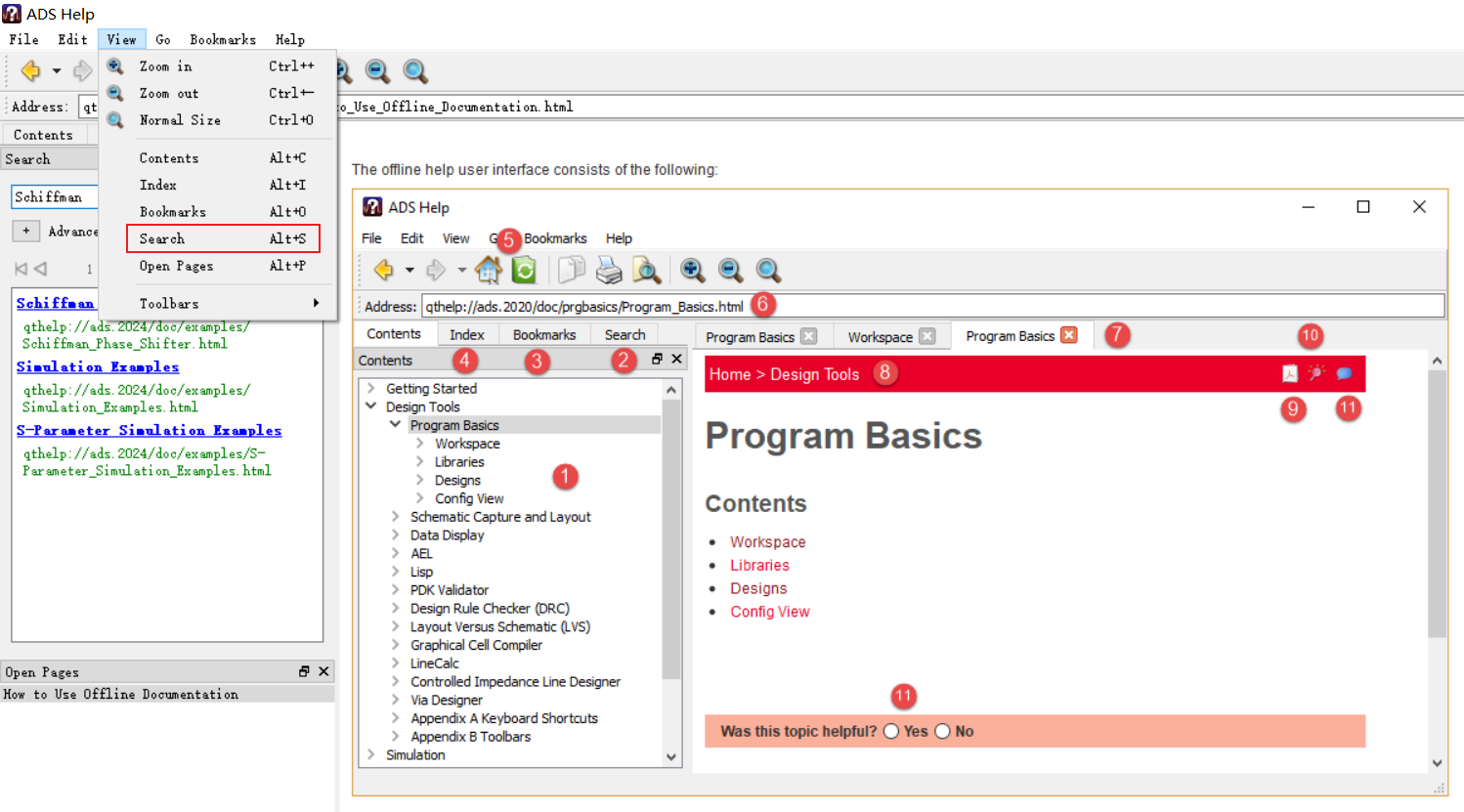Click Home in the red breadcrumb bar
Image resolution: width=1464 pixels, height=812 pixels.
pos(730,374)
